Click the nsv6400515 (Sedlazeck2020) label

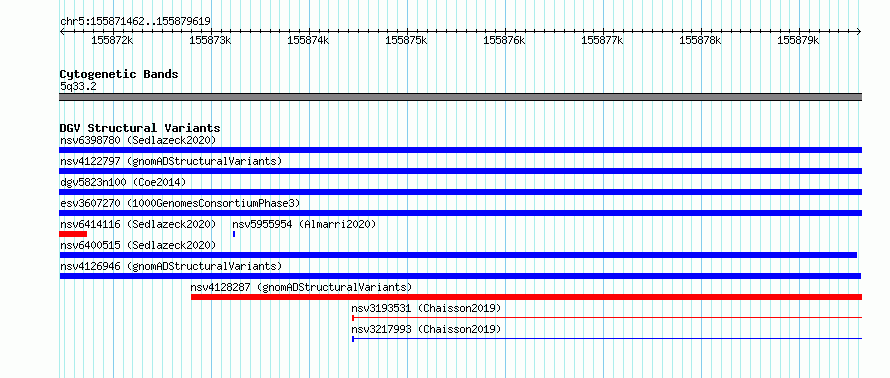pyautogui.click(x=138, y=245)
